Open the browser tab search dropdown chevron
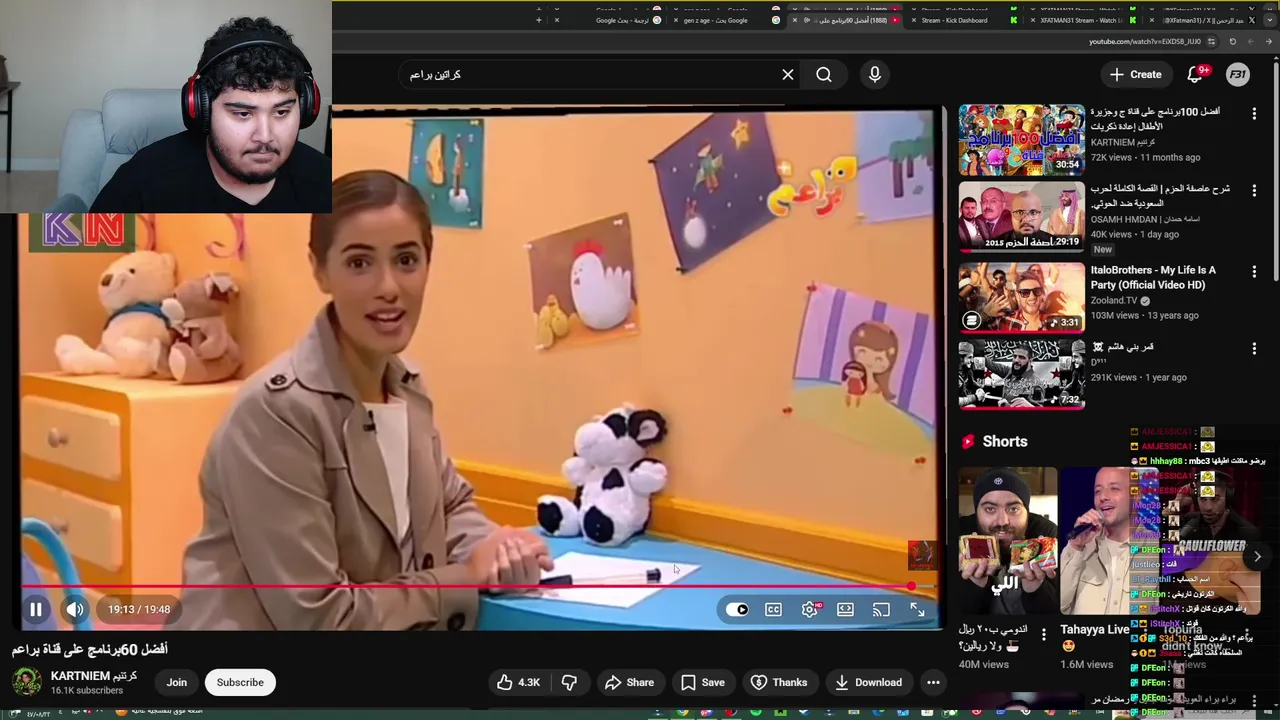1280x720 pixels. 1270,20
